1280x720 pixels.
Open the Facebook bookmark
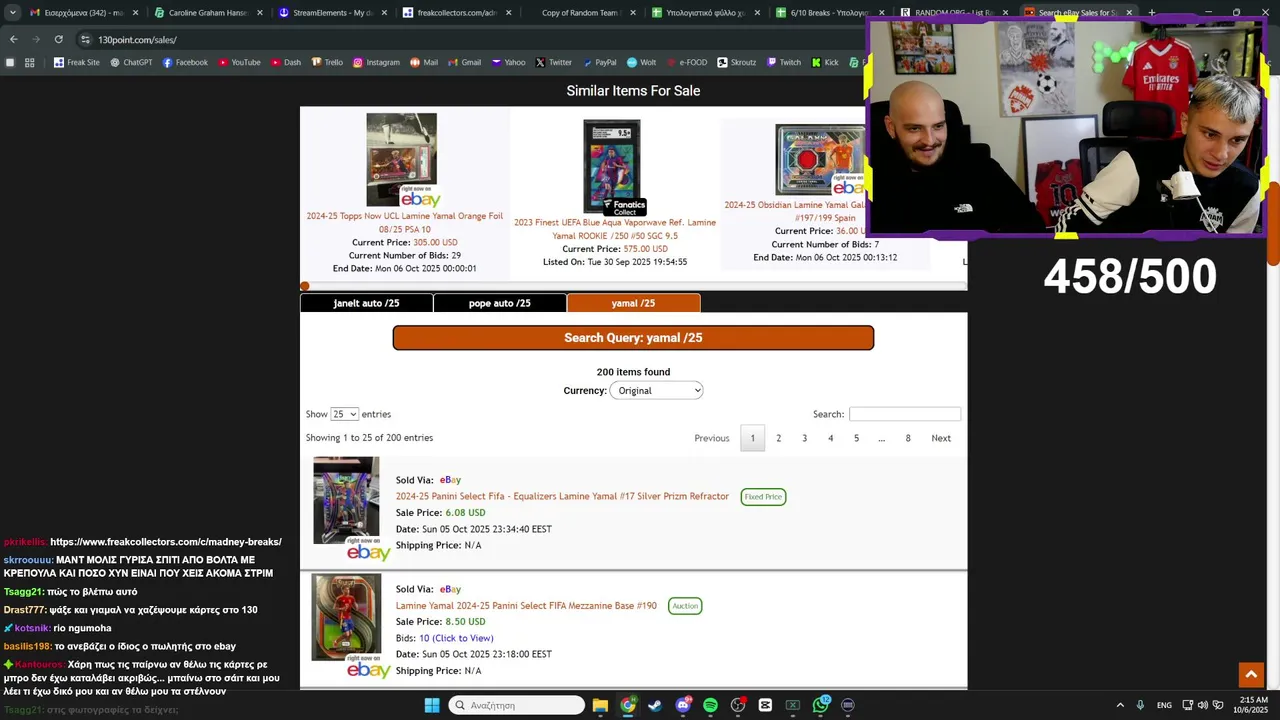[184, 62]
